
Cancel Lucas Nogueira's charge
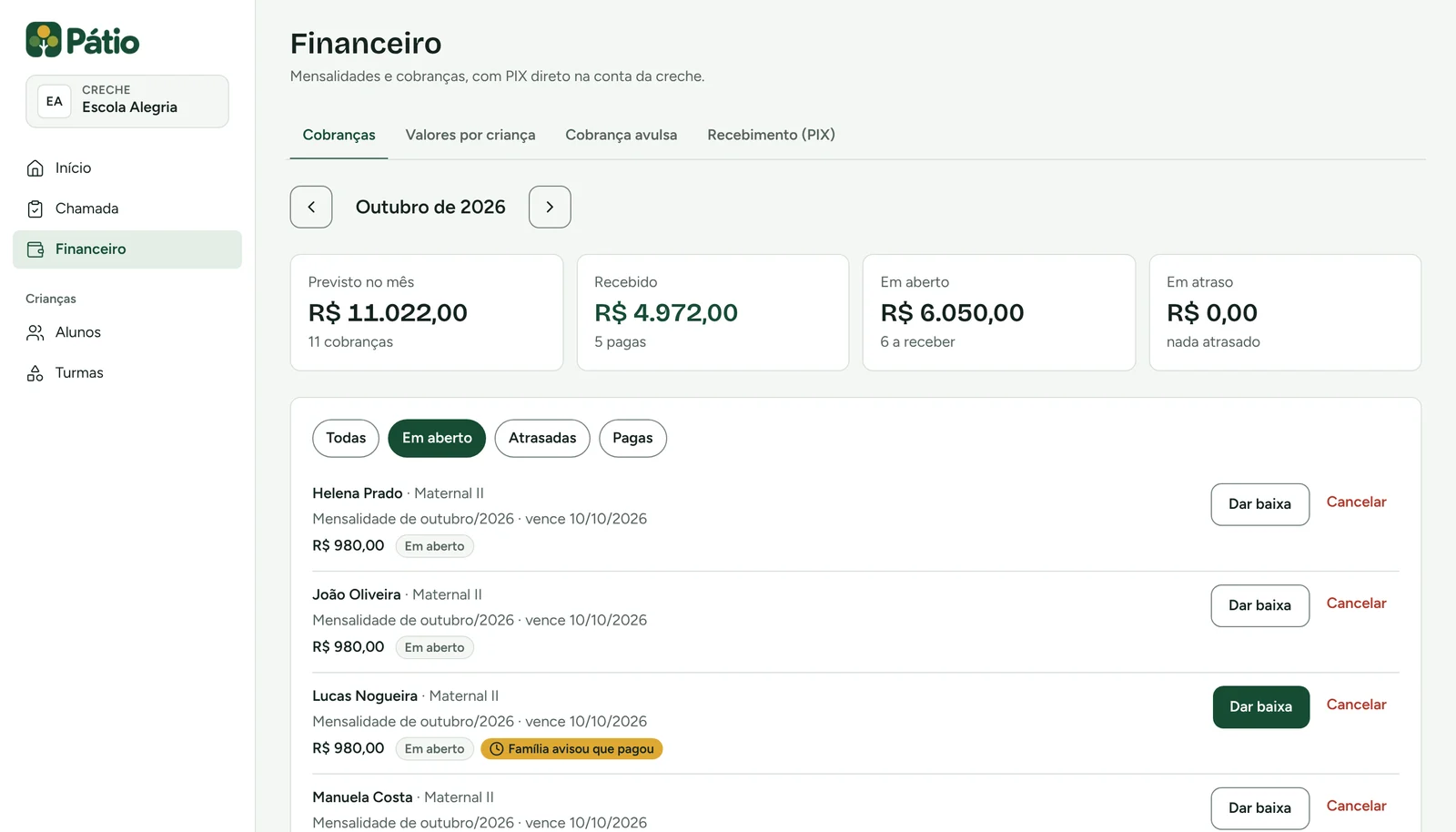click(x=1356, y=705)
